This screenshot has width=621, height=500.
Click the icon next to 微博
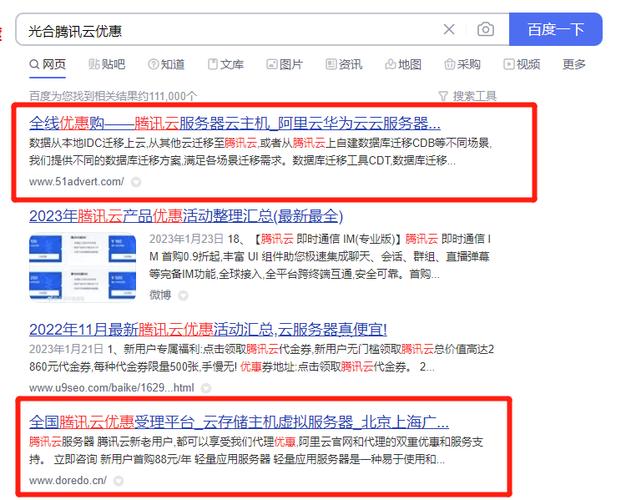click(x=183, y=295)
